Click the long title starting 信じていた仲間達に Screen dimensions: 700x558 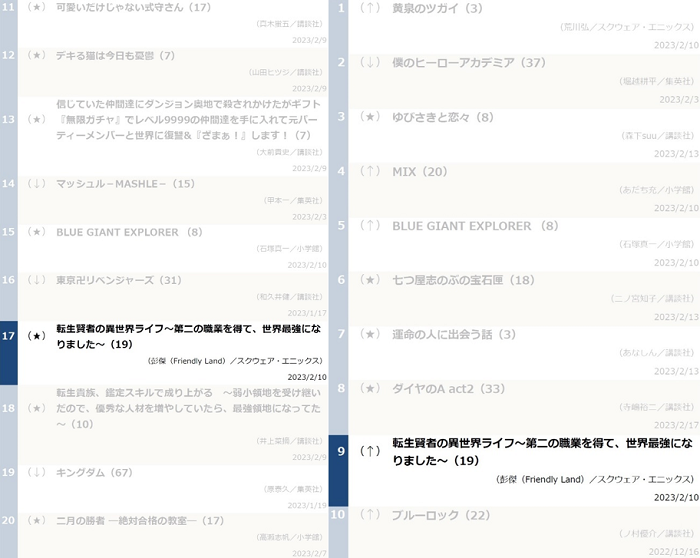188,120
